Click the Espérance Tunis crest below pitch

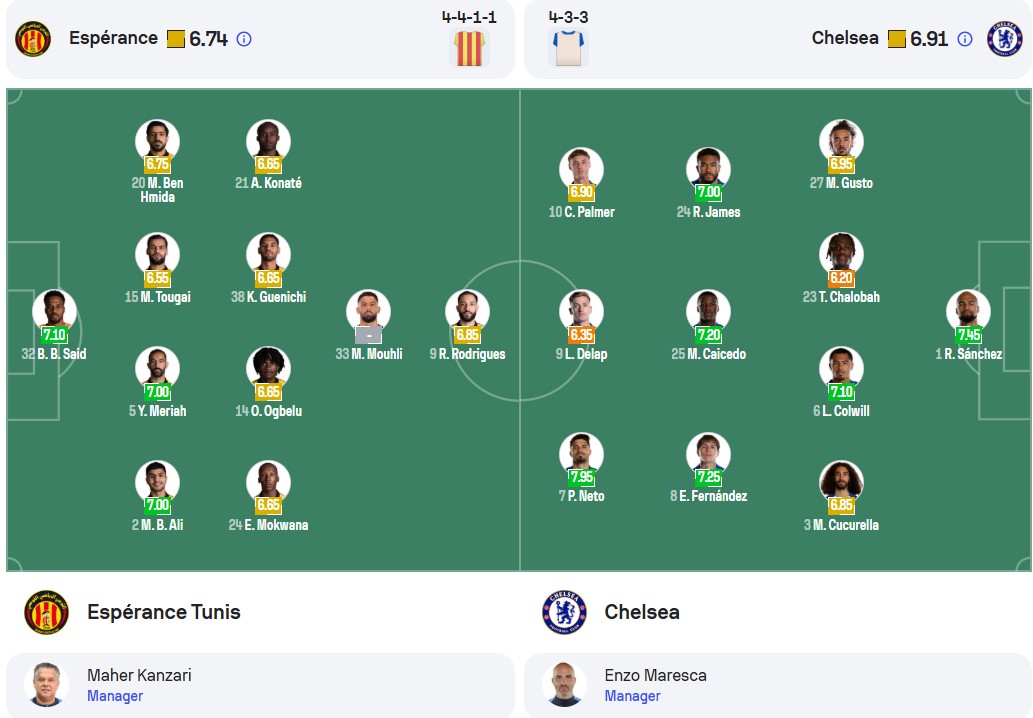46,612
